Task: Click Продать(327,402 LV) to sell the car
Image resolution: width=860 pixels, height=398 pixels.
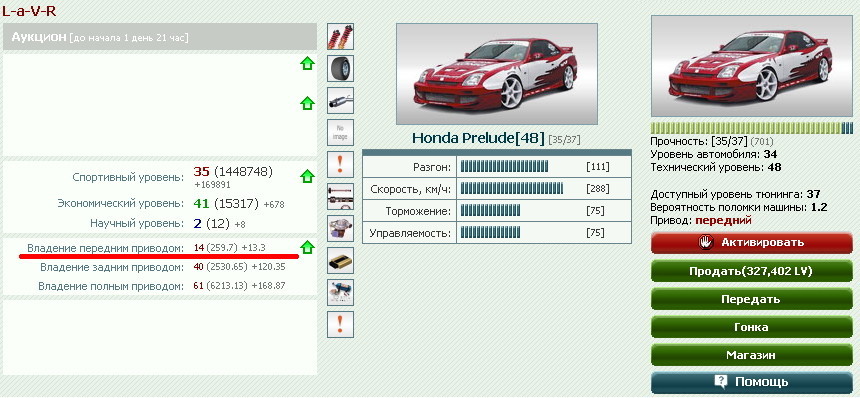Action: (x=752, y=271)
